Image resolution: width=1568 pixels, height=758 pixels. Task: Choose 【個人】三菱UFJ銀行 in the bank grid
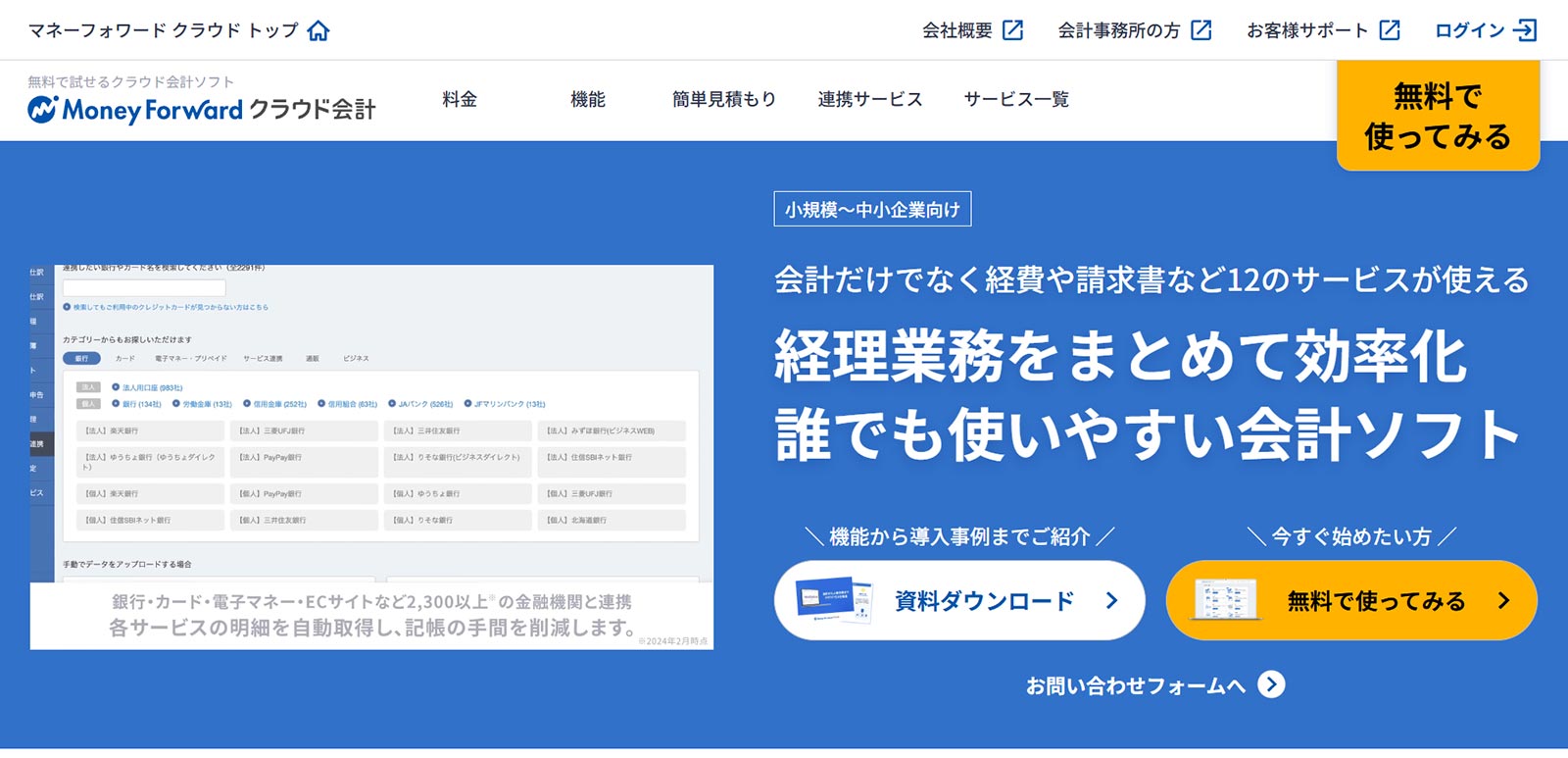[612, 493]
